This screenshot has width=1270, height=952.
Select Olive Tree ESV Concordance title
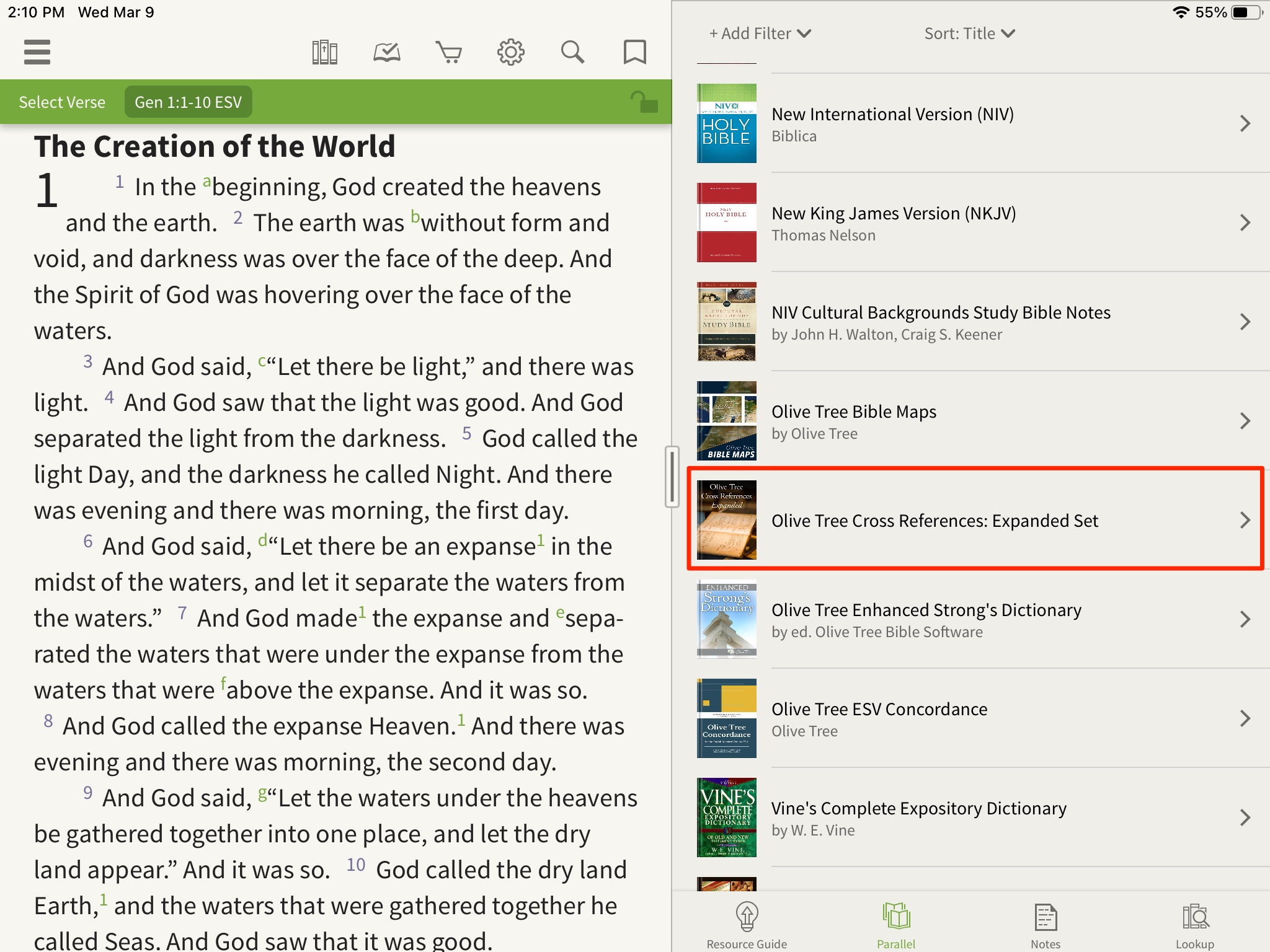pos(879,709)
